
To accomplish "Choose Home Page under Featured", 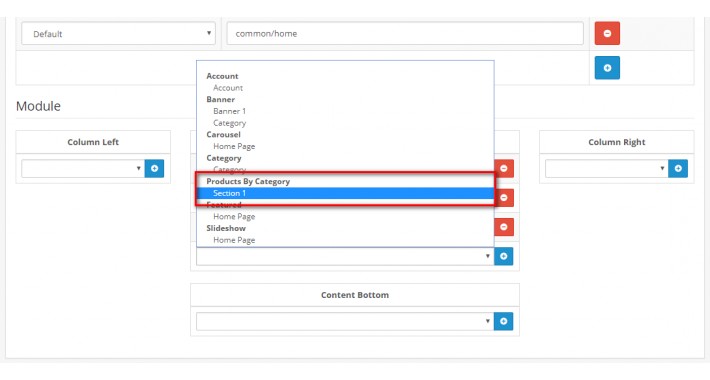I will pyautogui.click(x=234, y=216).
